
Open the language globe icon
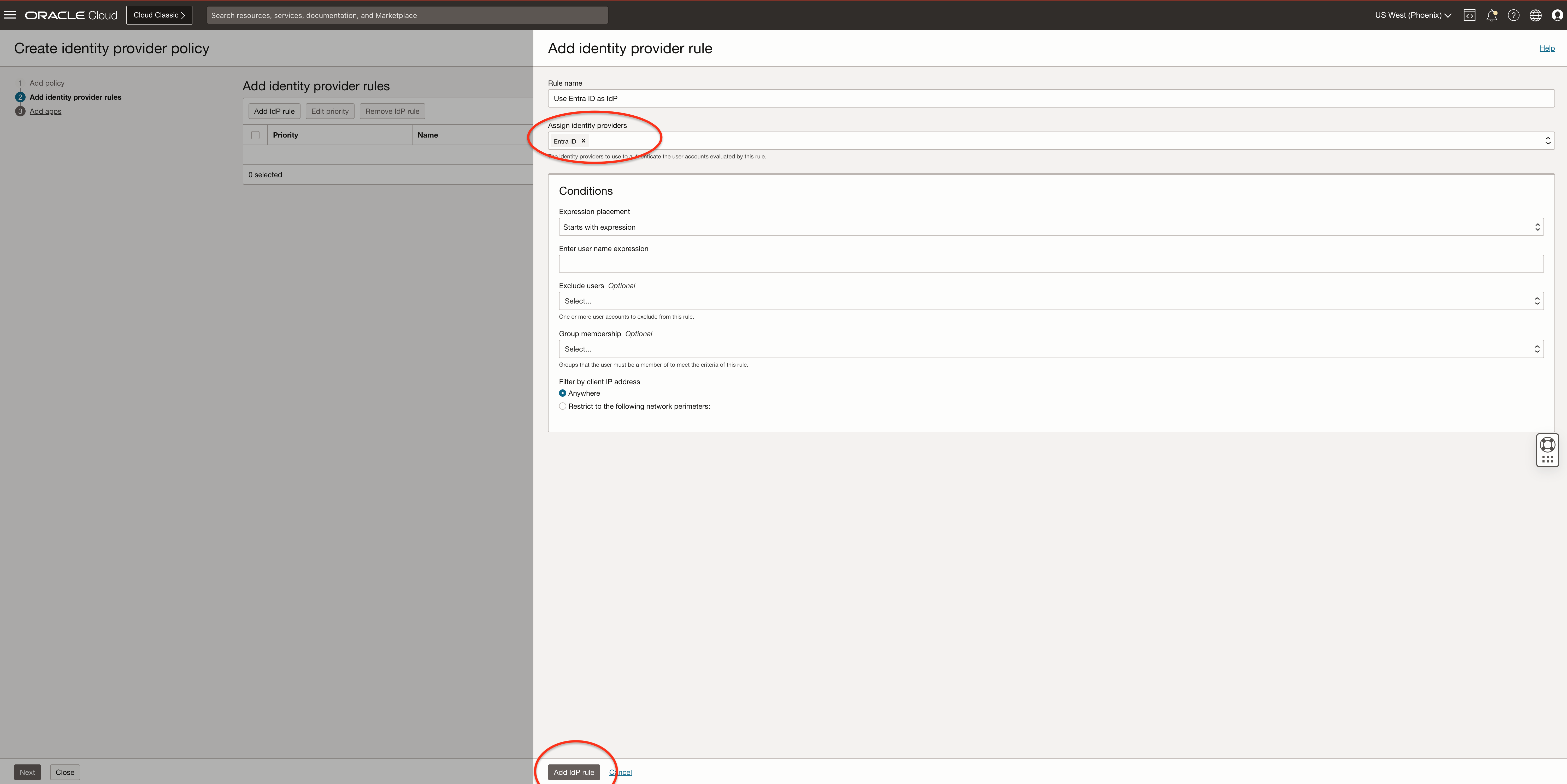[x=1535, y=15]
